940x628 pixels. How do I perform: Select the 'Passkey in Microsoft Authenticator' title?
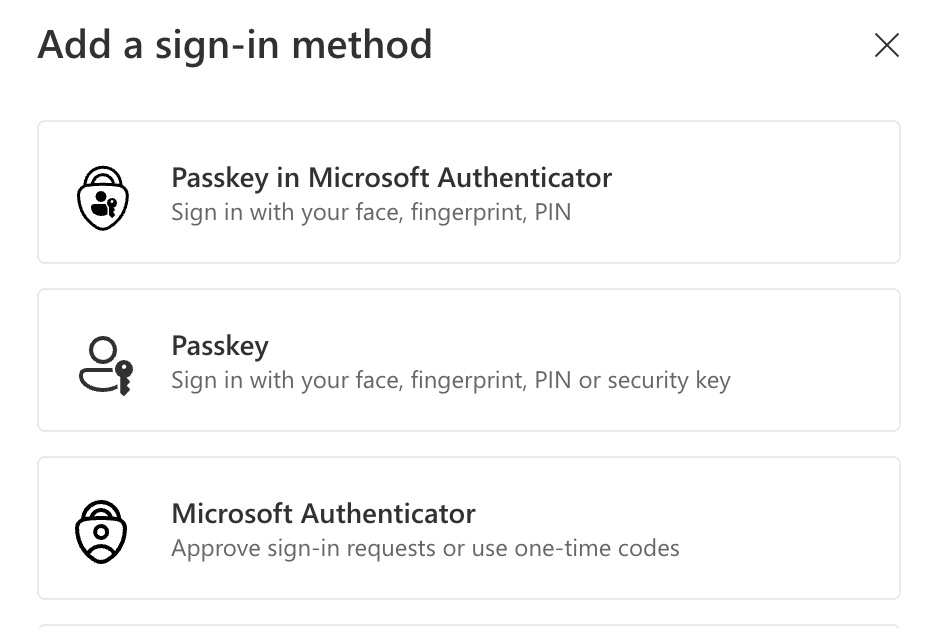coord(391,178)
